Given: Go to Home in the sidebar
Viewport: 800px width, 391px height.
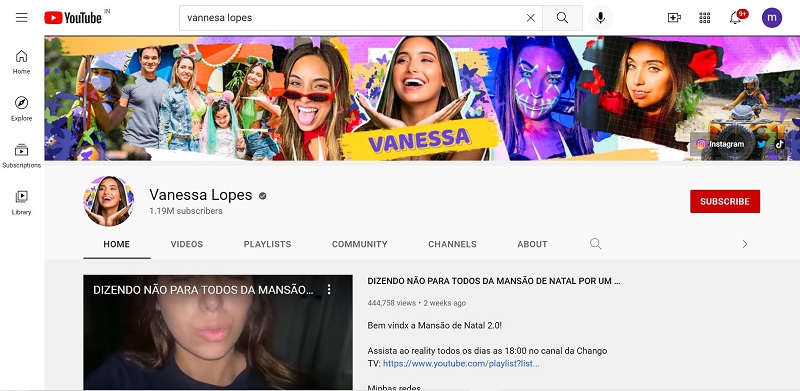Looking at the screenshot, I should click(21, 62).
